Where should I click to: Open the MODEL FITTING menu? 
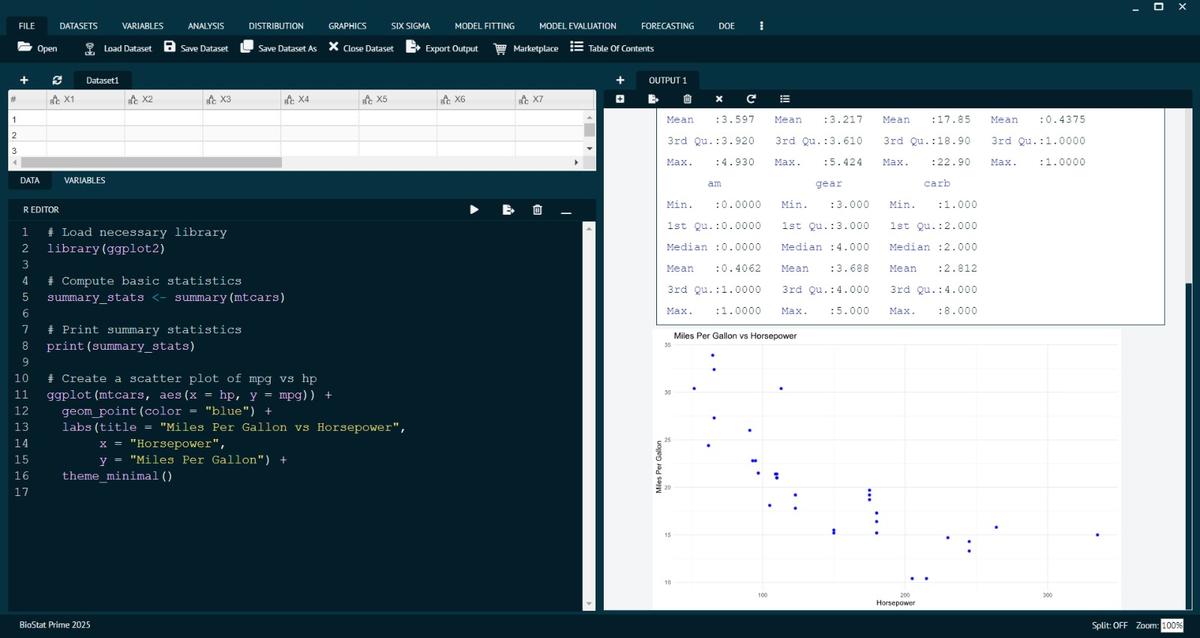[x=484, y=26]
